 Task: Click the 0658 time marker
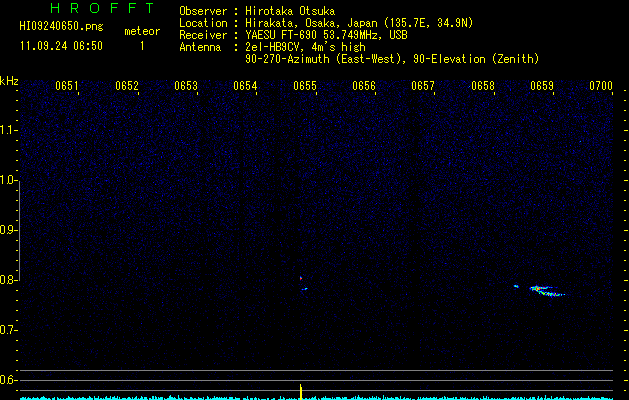(483, 86)
